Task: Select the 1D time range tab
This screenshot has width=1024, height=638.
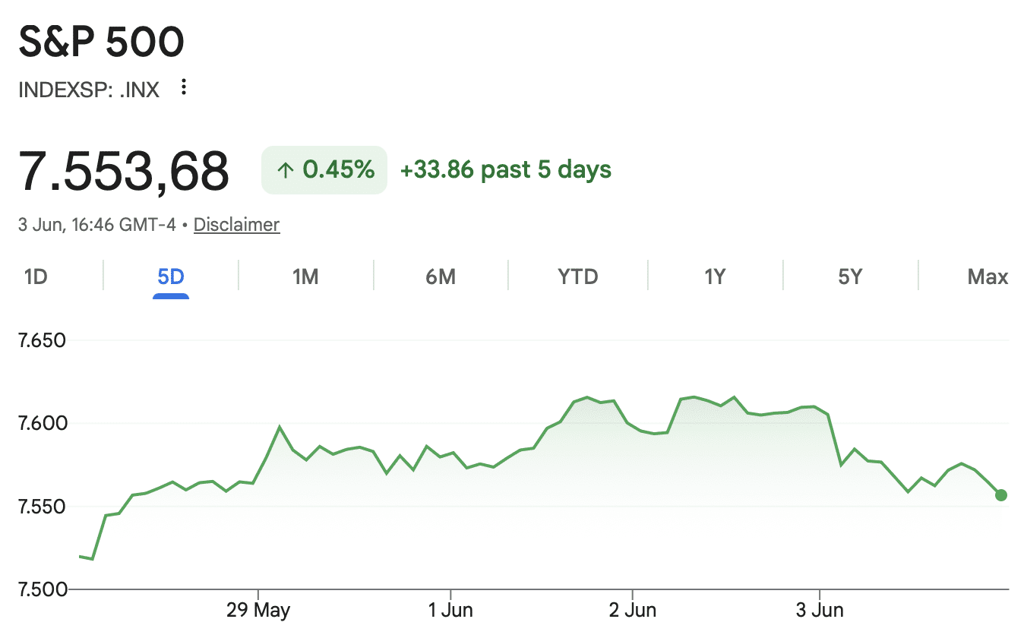Action: (36, 277)
